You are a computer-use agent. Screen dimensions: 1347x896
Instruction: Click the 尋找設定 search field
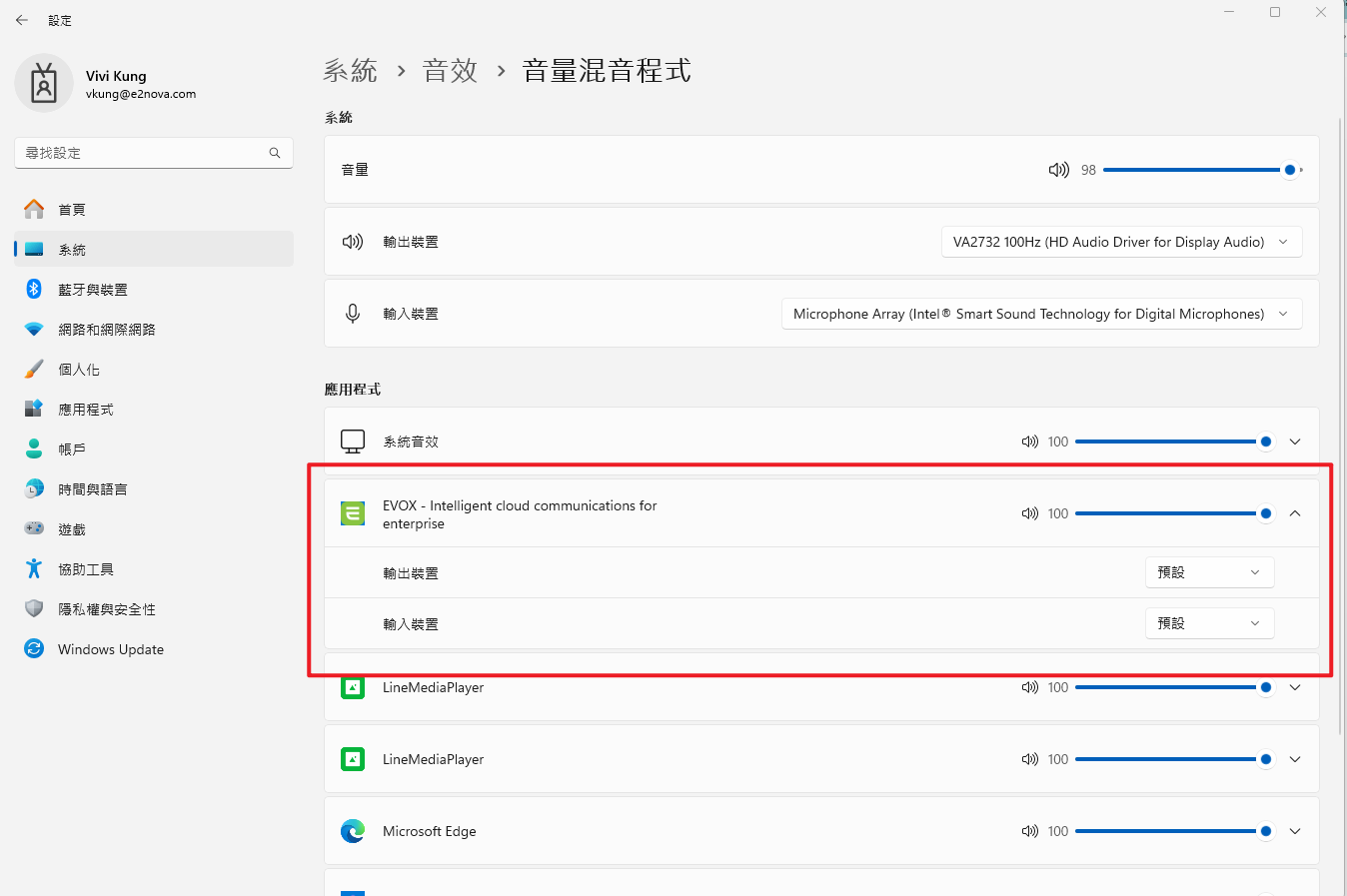pos(154,153)
